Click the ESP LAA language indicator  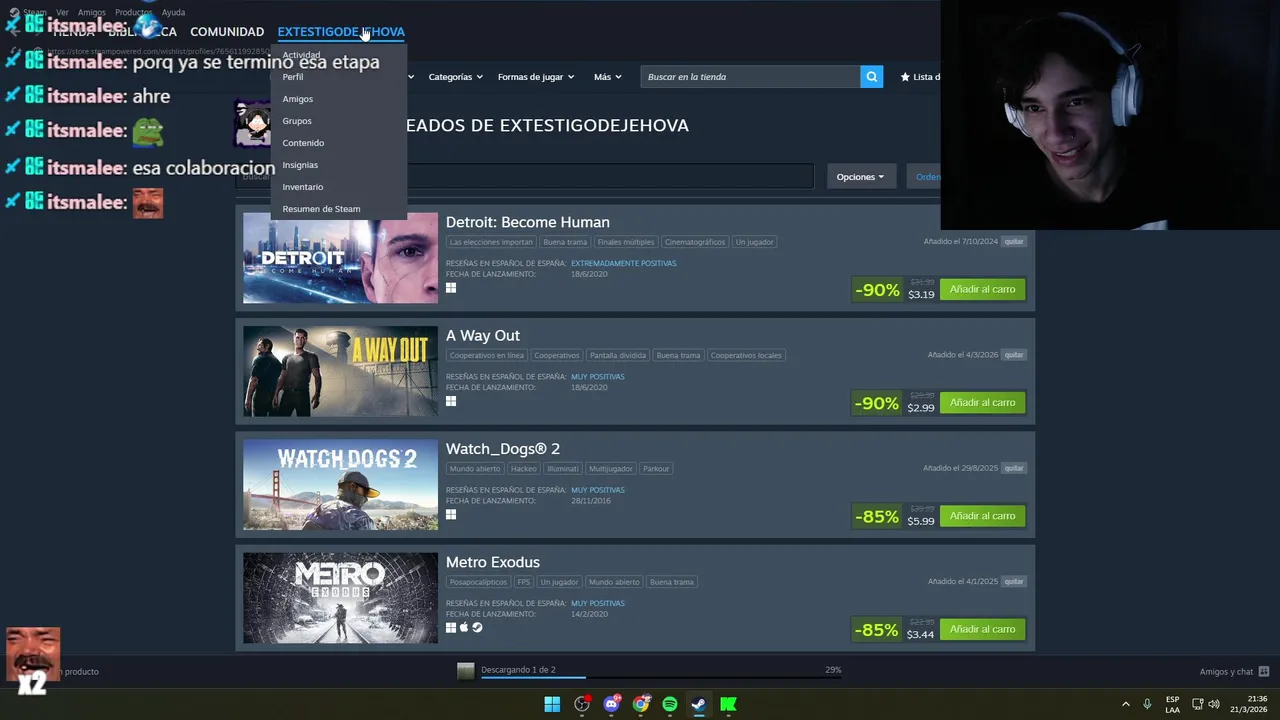(1172, 704)
